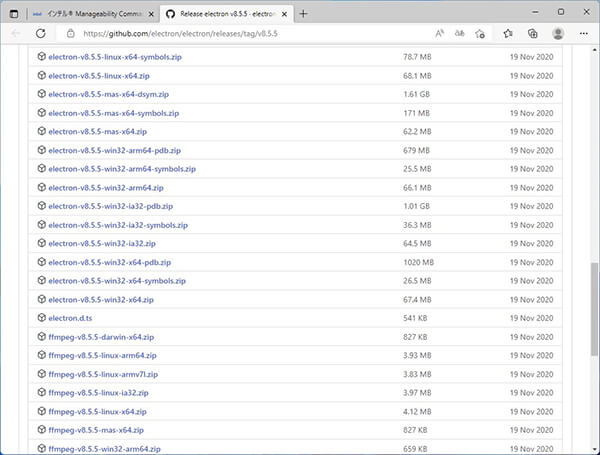Click the user profile avatar
The image size is (600, 455).
pos(558,34)
